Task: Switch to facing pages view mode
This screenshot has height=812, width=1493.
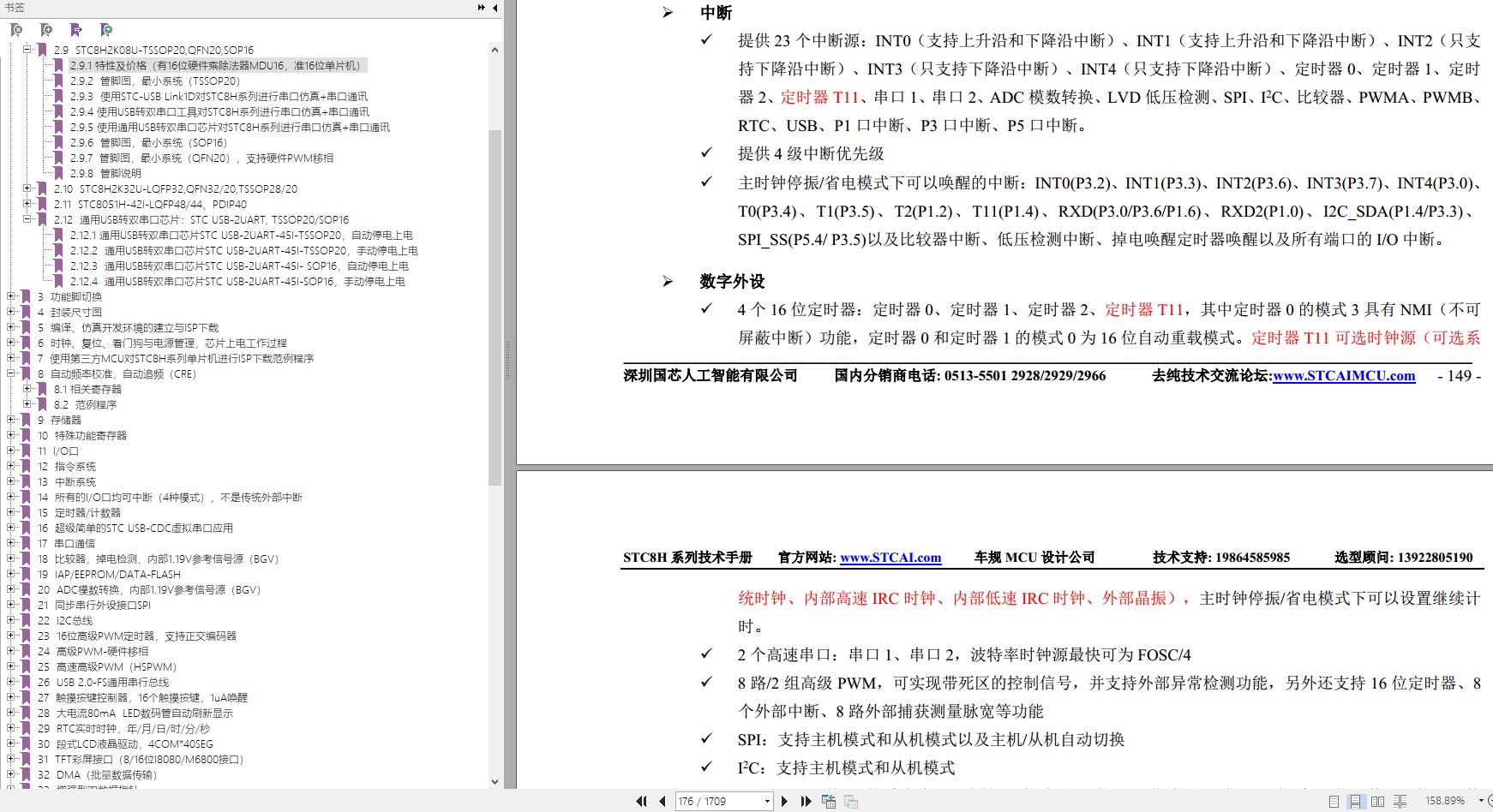Action: click(1377, 801)
